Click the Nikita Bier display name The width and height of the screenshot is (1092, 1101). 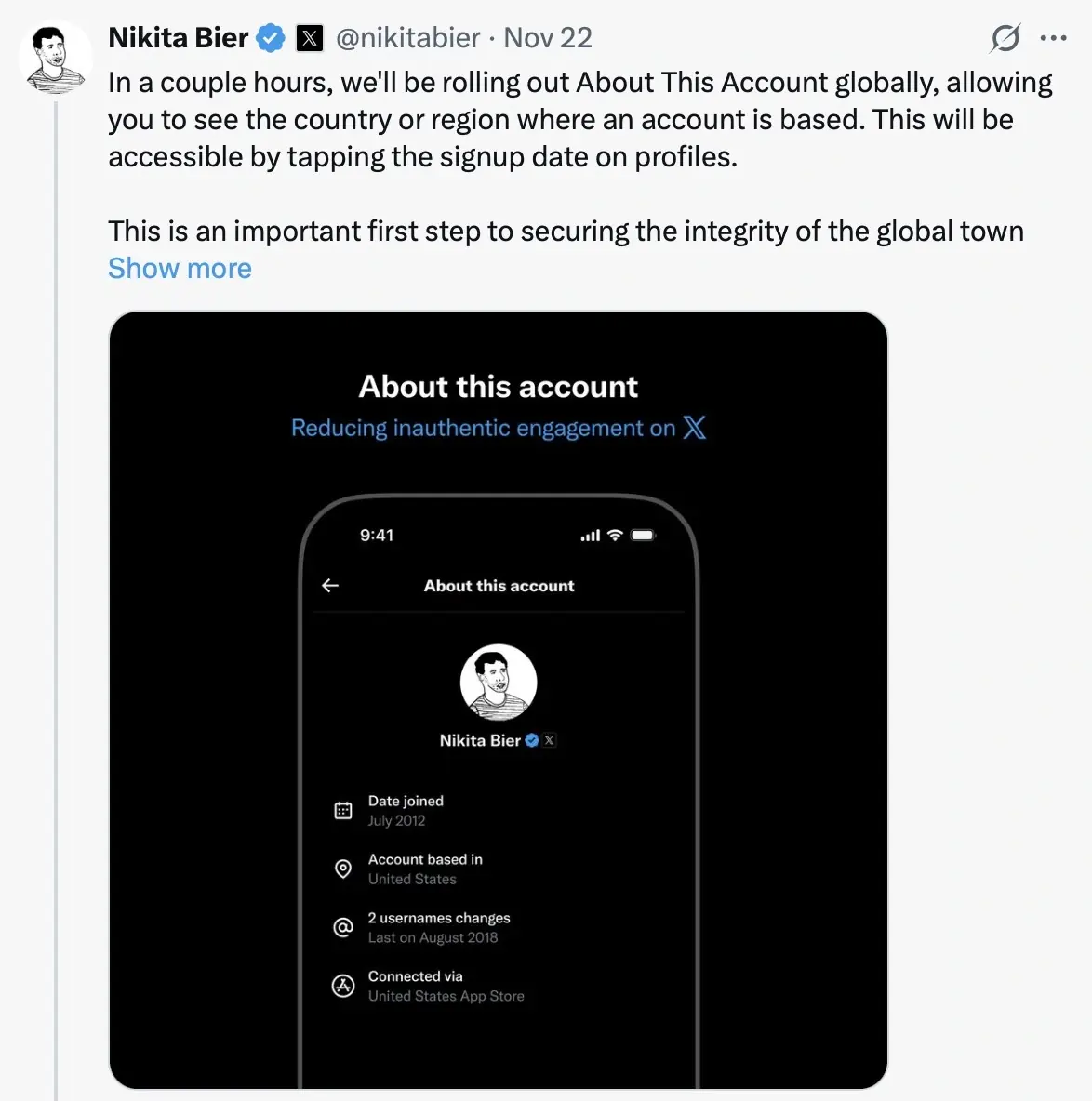(x=179, y=38)
